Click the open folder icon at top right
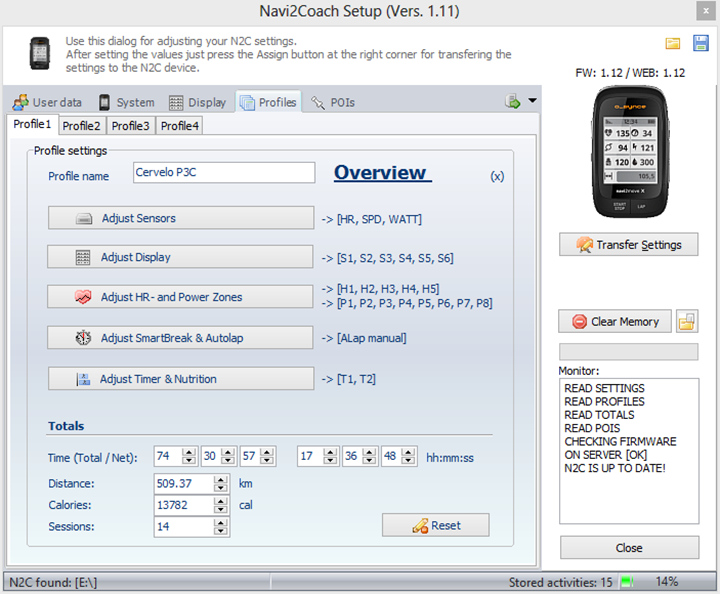720x594 pixels. coord(673,43)
